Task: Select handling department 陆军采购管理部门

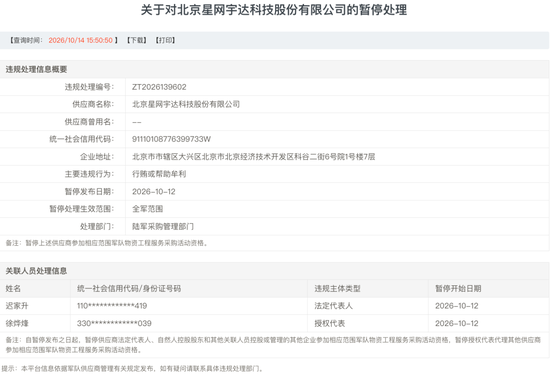Action: (x=163, y=227)
